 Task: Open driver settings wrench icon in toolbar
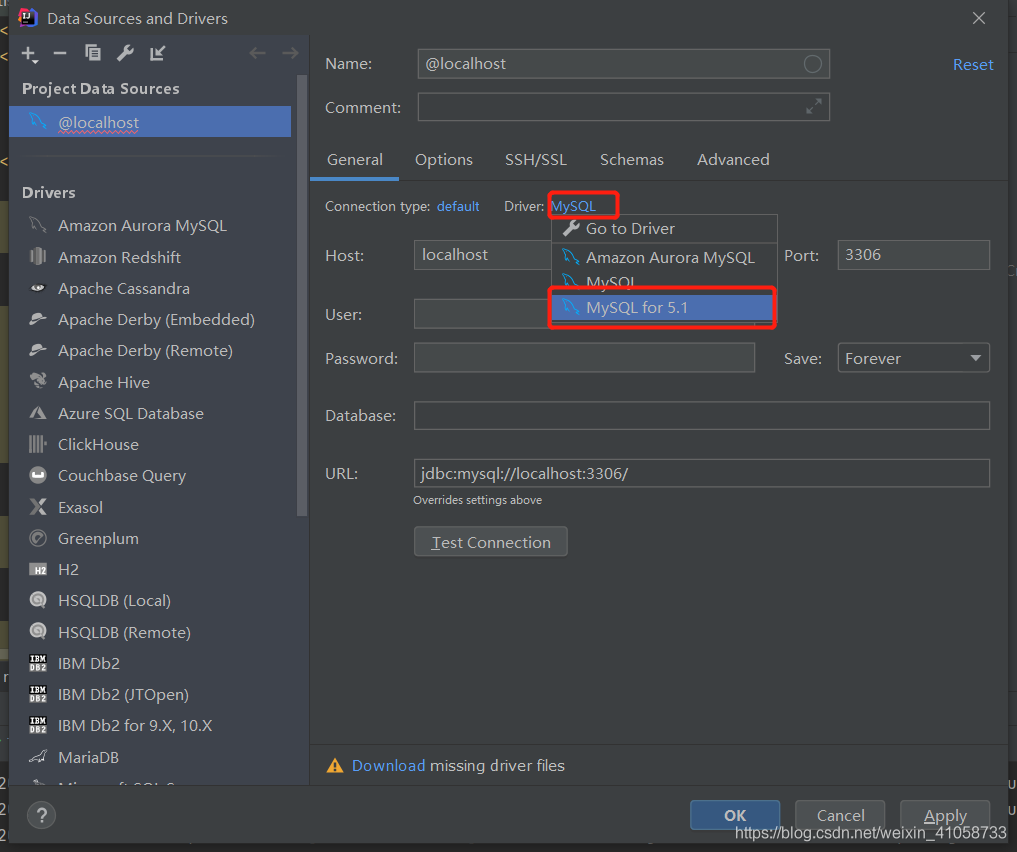125,53
